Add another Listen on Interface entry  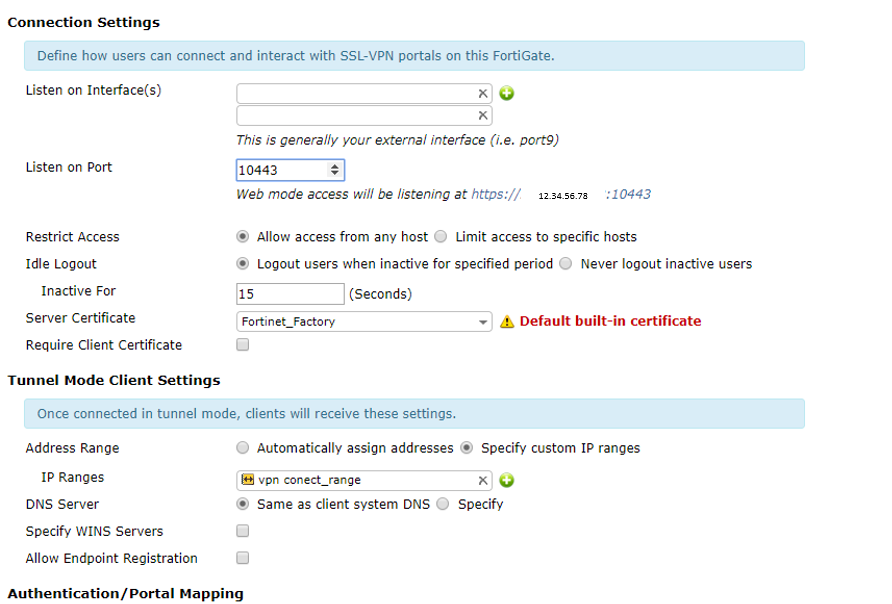pyautogui.click(x=507, y=94)
